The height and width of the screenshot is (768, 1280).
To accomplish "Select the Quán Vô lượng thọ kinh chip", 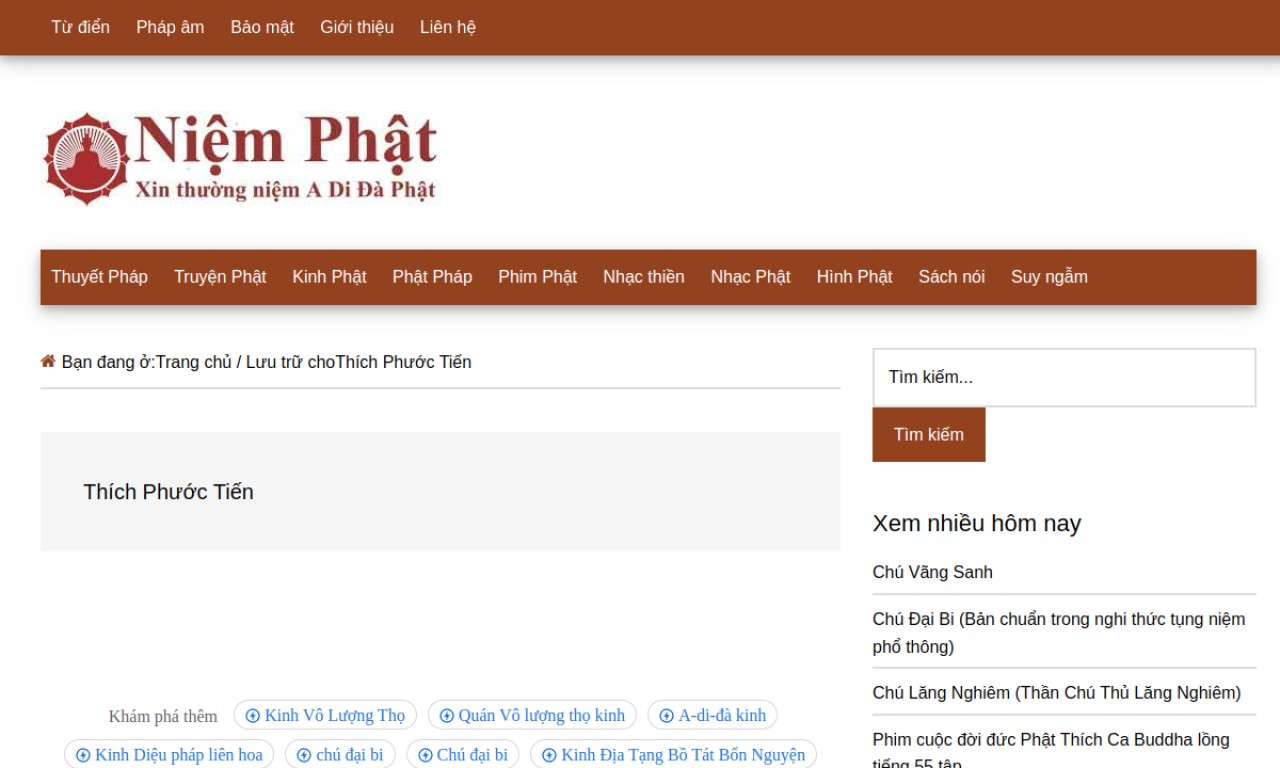I will 532,715.
